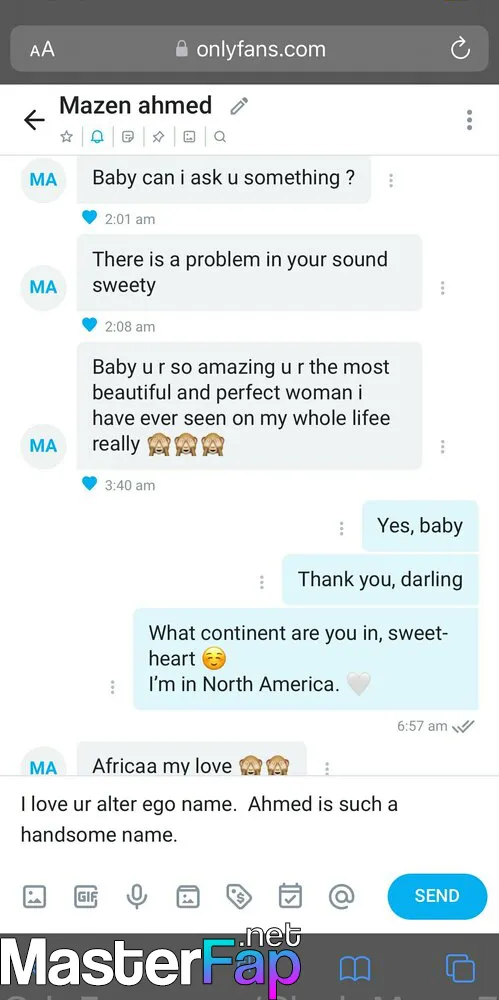Set a message price with the tag icon
Screen dimensions: 499x1000
[x=239, y=896]
